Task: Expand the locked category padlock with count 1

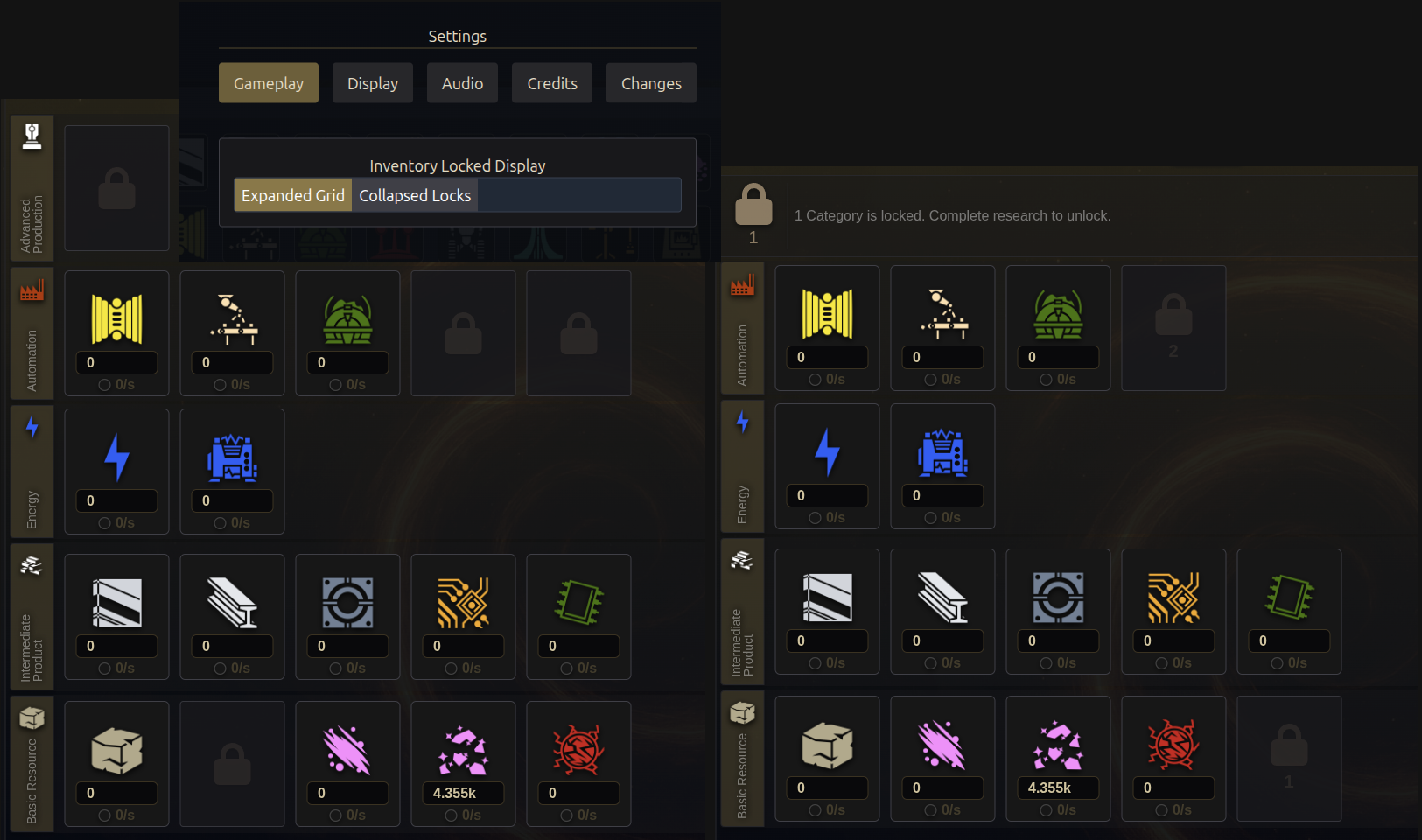Action: pyautogui.click(x=753, y=214)
